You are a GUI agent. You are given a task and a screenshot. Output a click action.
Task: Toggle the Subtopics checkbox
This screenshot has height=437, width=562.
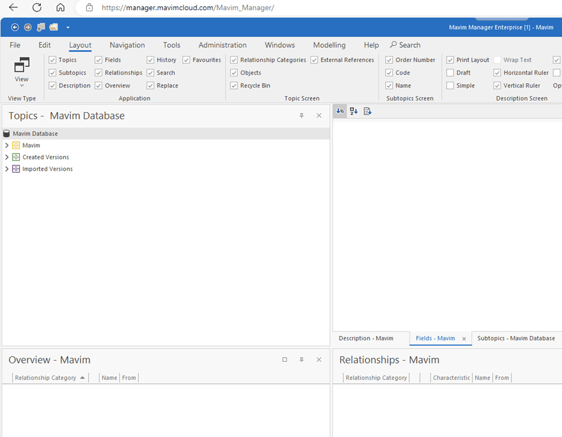click(x=52, y=73)
